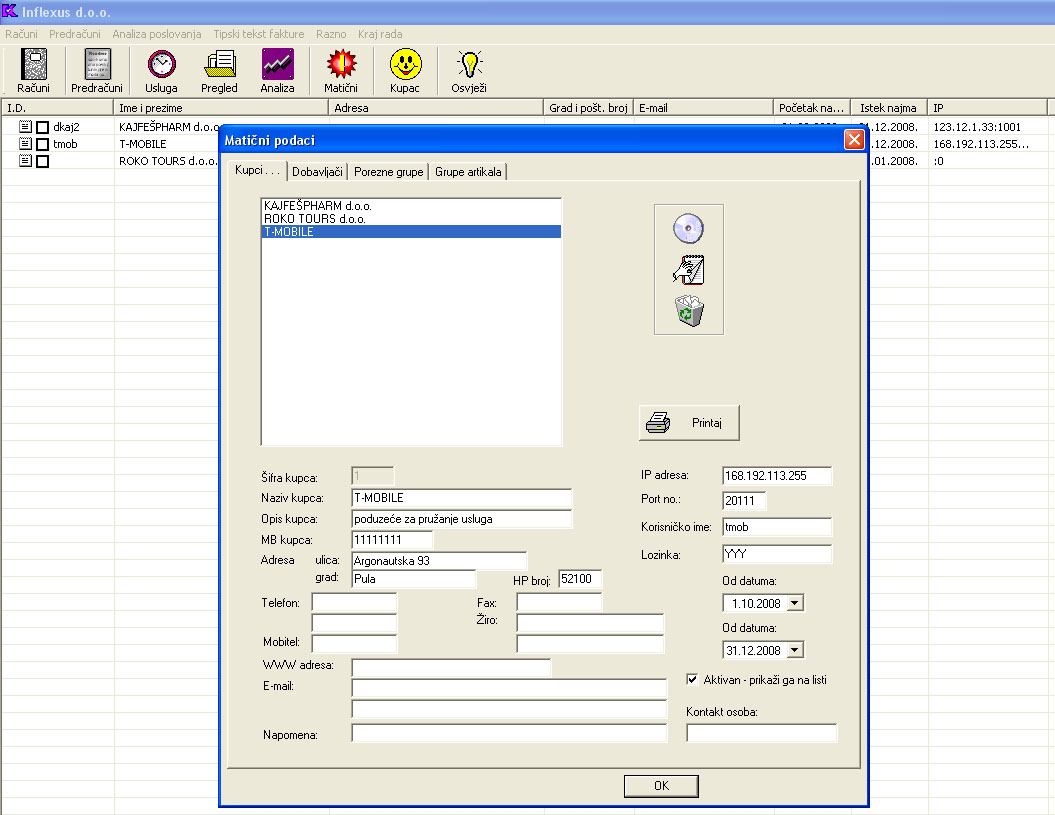This screenshot has width=1055, height=815.
Task: Click the Inflexus app title icon
Action: (x=9, y=11)
